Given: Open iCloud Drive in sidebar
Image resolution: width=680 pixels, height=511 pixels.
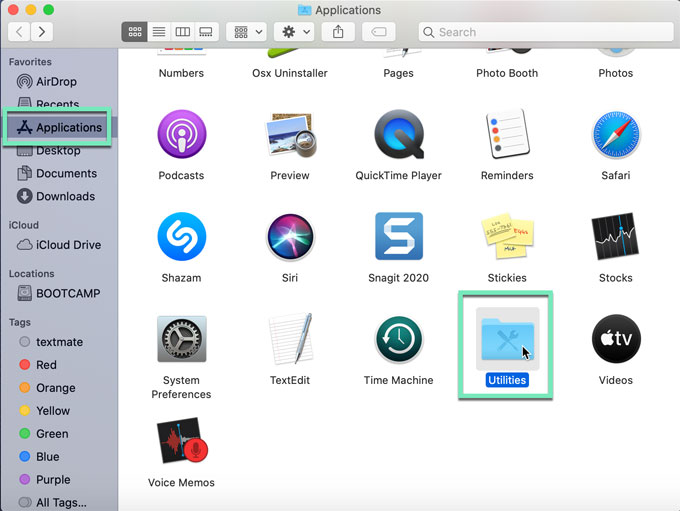Looking at the screenshot, I should pyautogui.click(x=68, y=245).
